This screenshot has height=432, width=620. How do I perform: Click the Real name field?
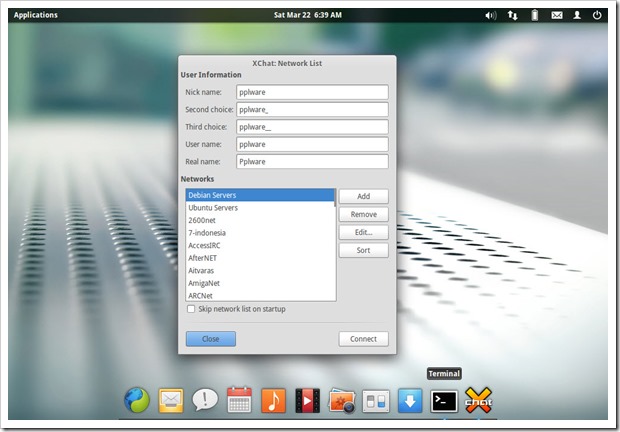[312, 162]
